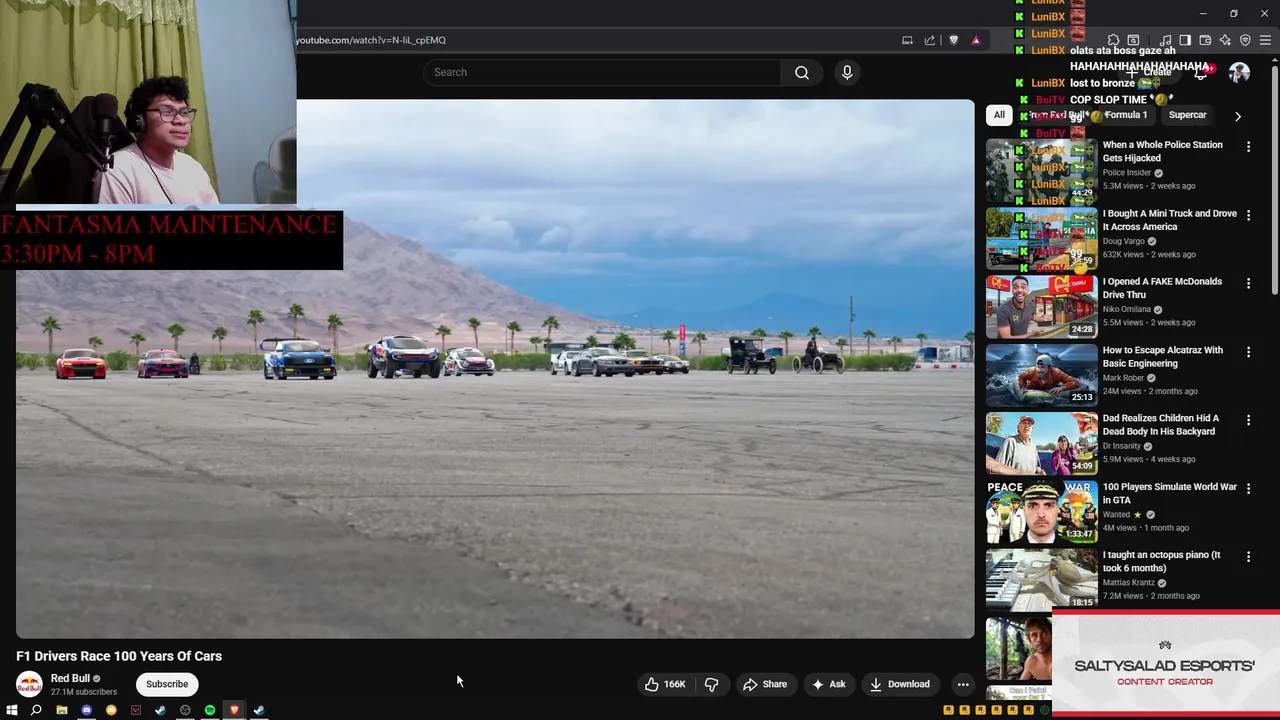Open options for Dad Realizes Children video
The image size is (1280, 720).
1248,420
